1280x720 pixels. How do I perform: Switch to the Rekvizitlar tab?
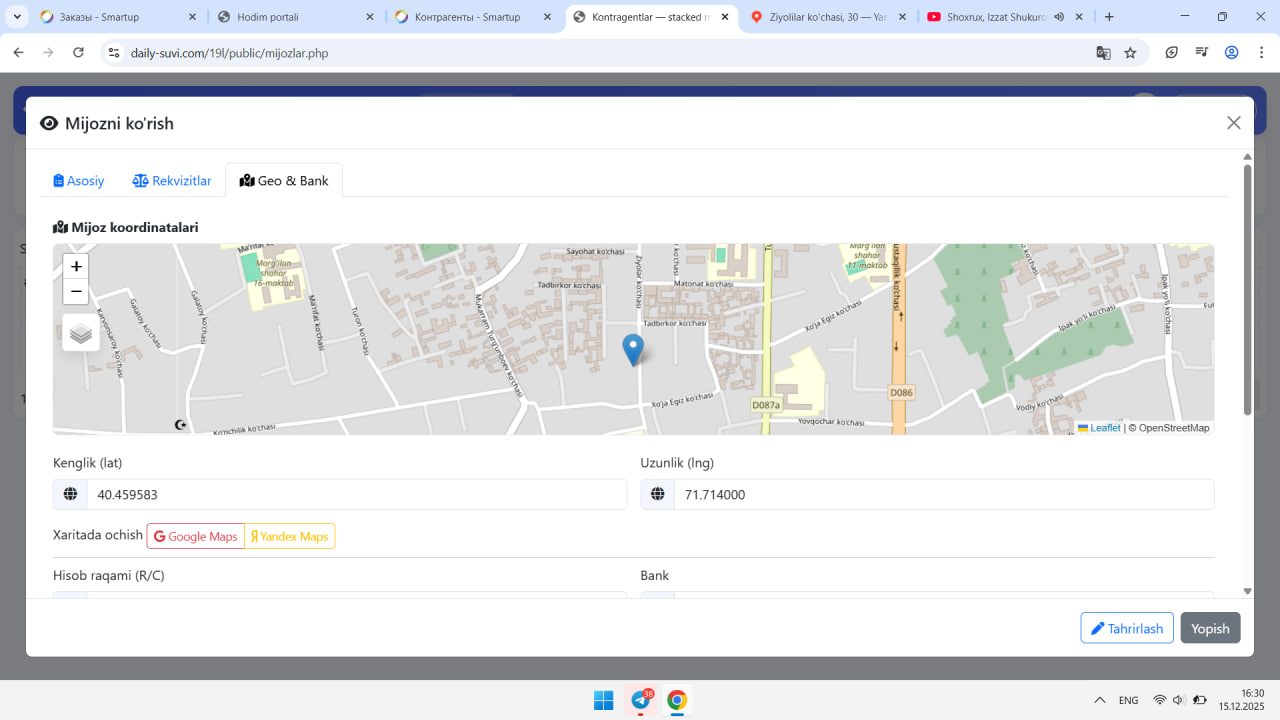172,181
